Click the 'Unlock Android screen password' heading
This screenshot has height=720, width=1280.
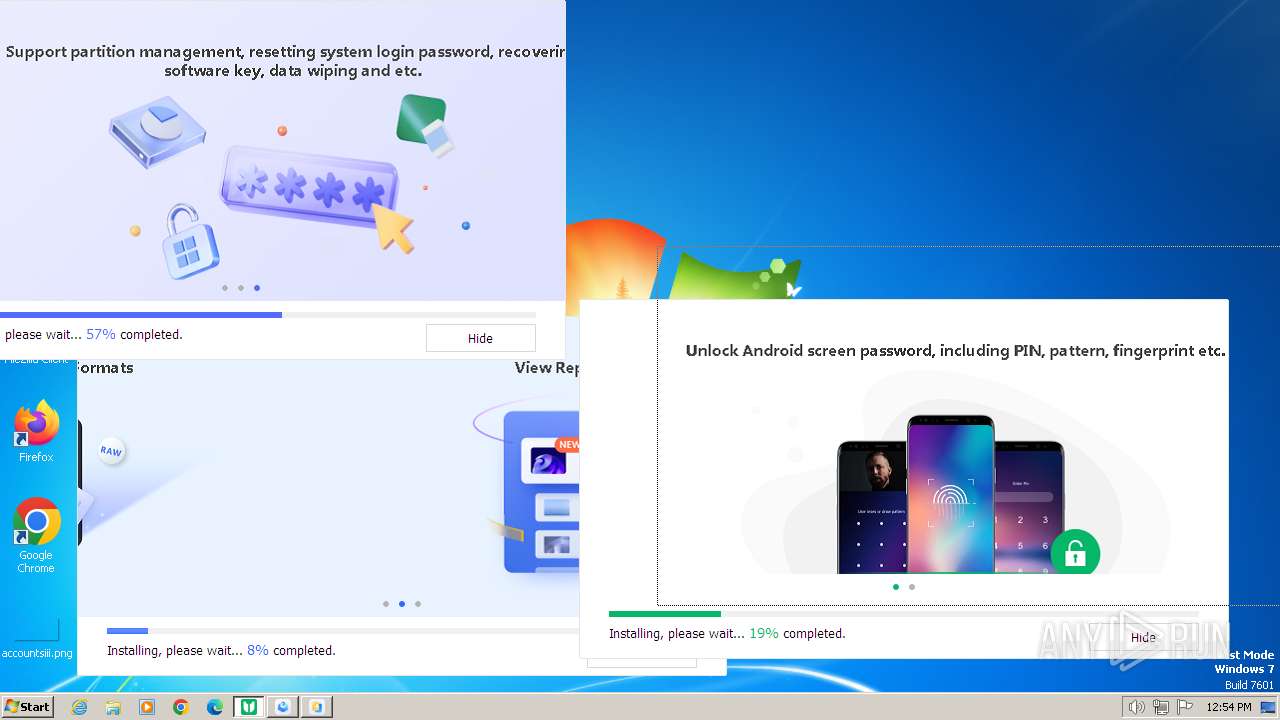955,351
